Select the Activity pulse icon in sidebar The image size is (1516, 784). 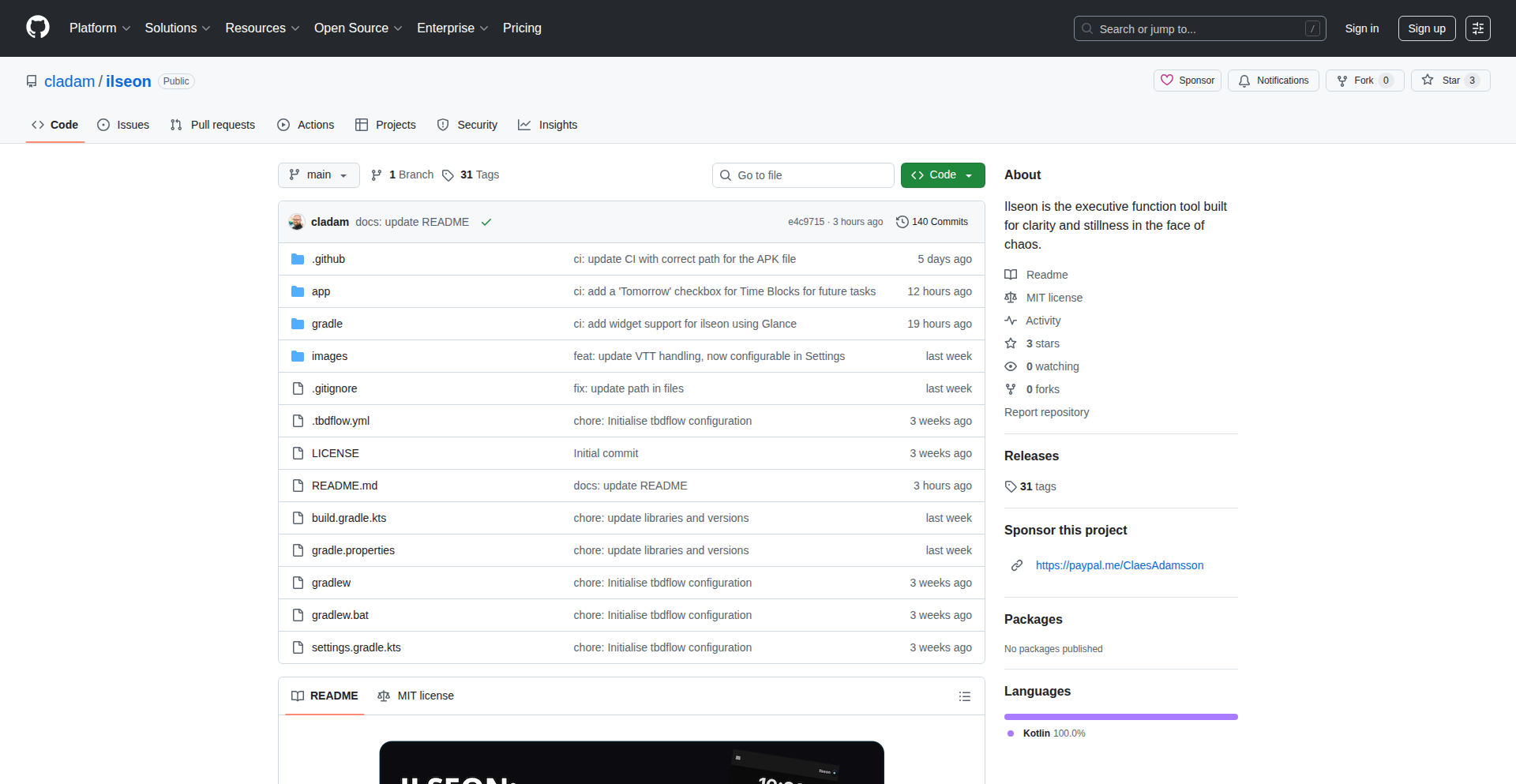[x=1011, y=321]
